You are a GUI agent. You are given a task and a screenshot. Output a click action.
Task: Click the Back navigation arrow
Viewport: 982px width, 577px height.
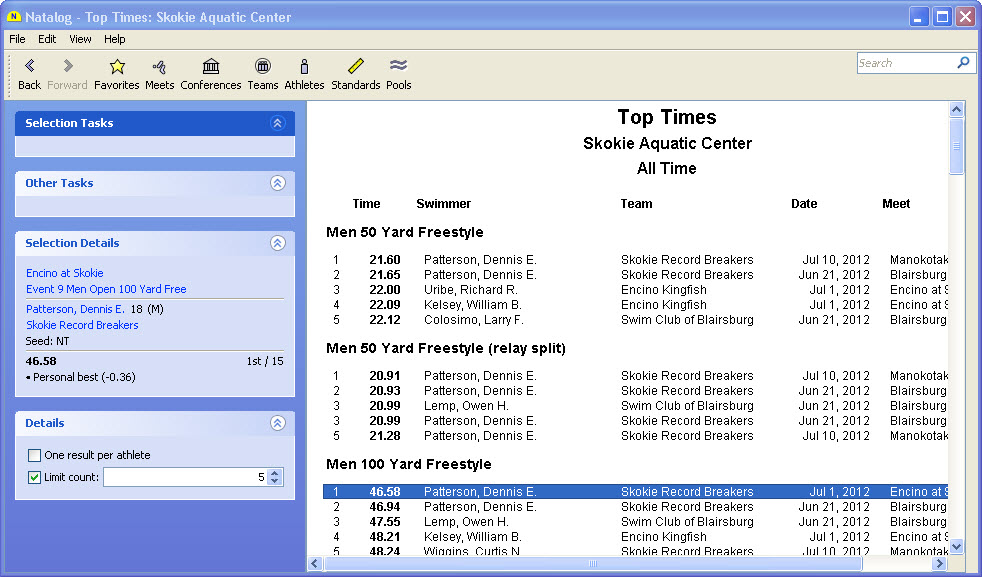(x=29, y=67)
